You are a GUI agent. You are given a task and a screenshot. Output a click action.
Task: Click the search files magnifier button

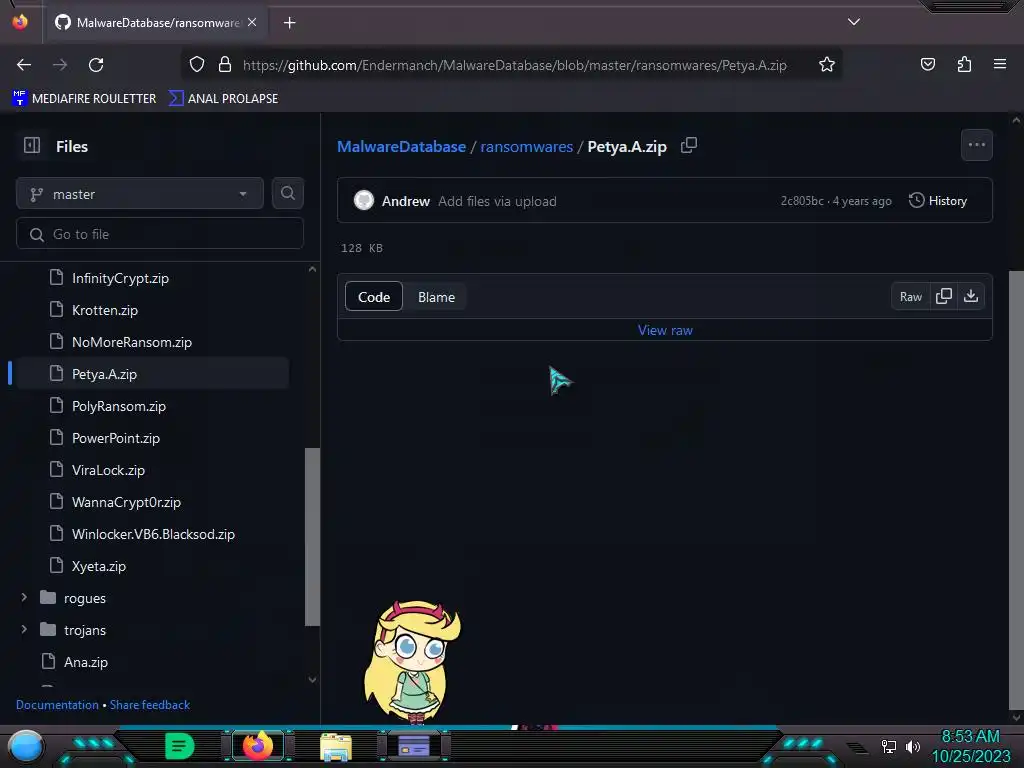click(x=287, y=193)
